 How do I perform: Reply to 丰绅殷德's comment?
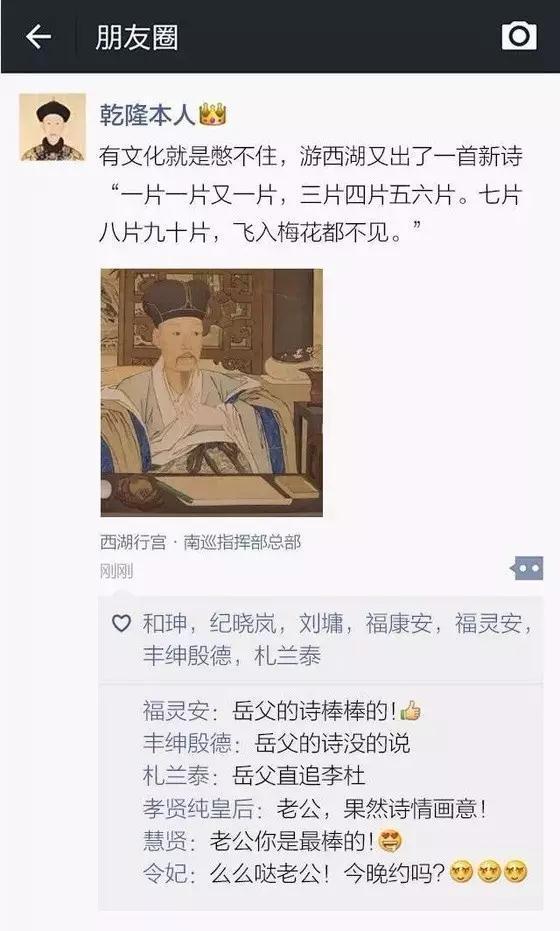(277, 743)
